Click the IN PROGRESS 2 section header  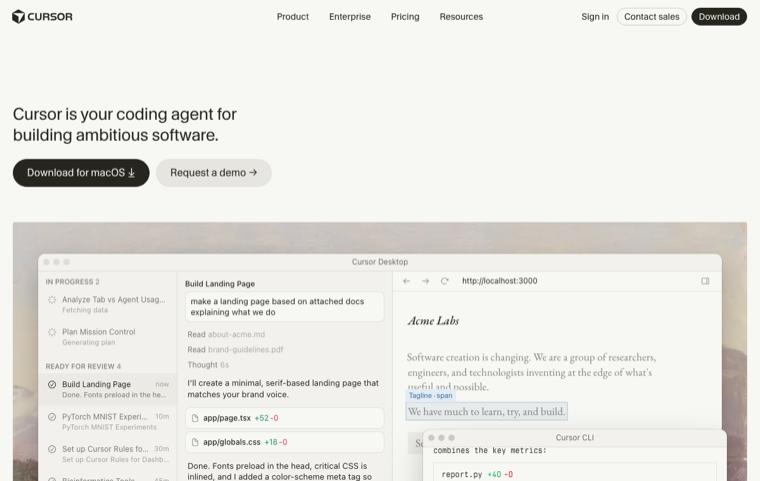point(72,282)
